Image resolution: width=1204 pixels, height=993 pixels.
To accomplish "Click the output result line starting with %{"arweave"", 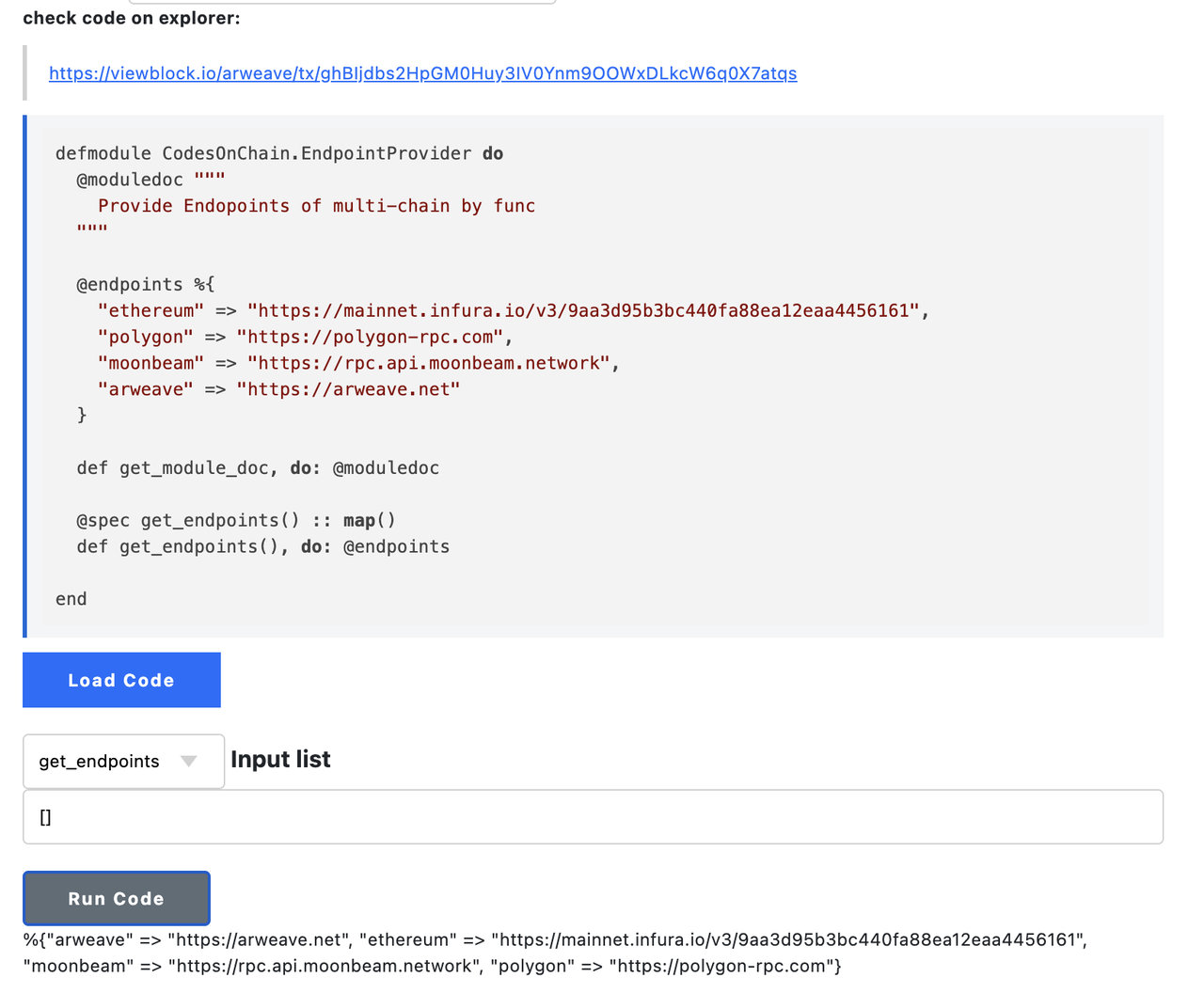I will pos(555,939).
